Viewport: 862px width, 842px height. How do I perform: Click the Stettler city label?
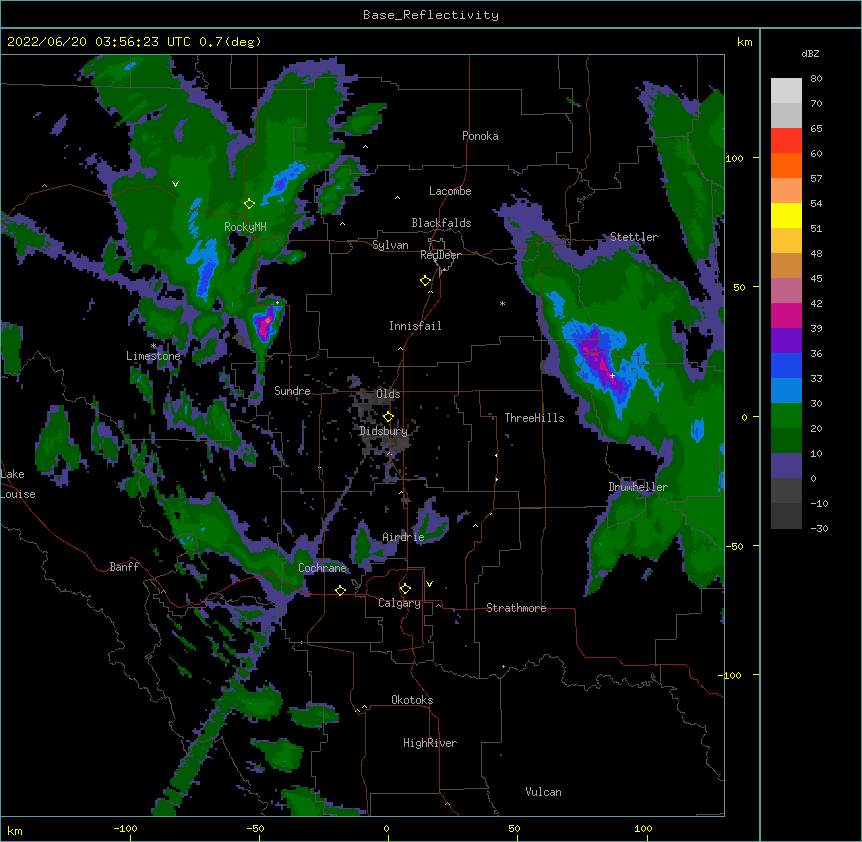click(633, 237)
